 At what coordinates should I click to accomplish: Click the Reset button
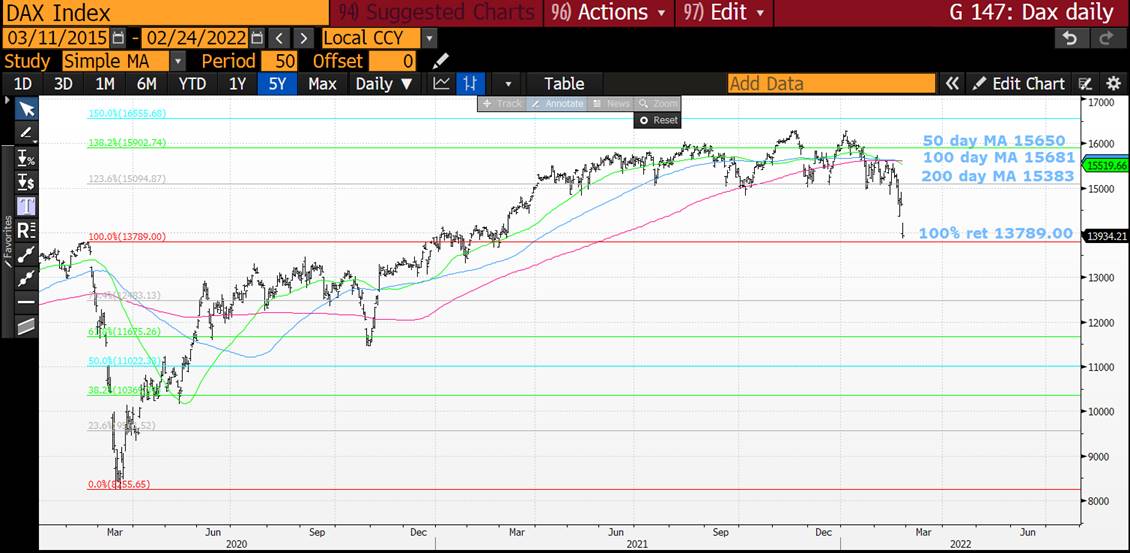coord(658,120)
